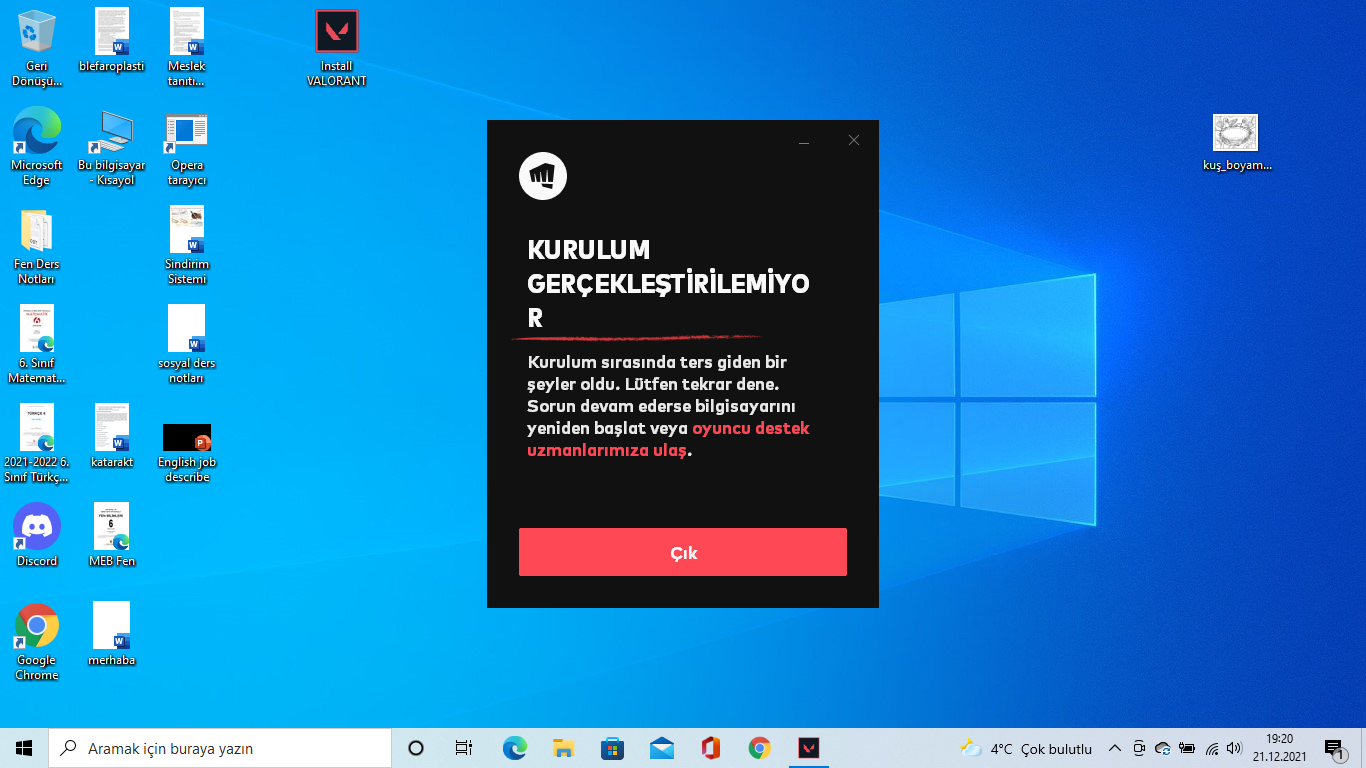Select the 2021-2022 6. Sınıf Türkç... file

click(37, 444)
